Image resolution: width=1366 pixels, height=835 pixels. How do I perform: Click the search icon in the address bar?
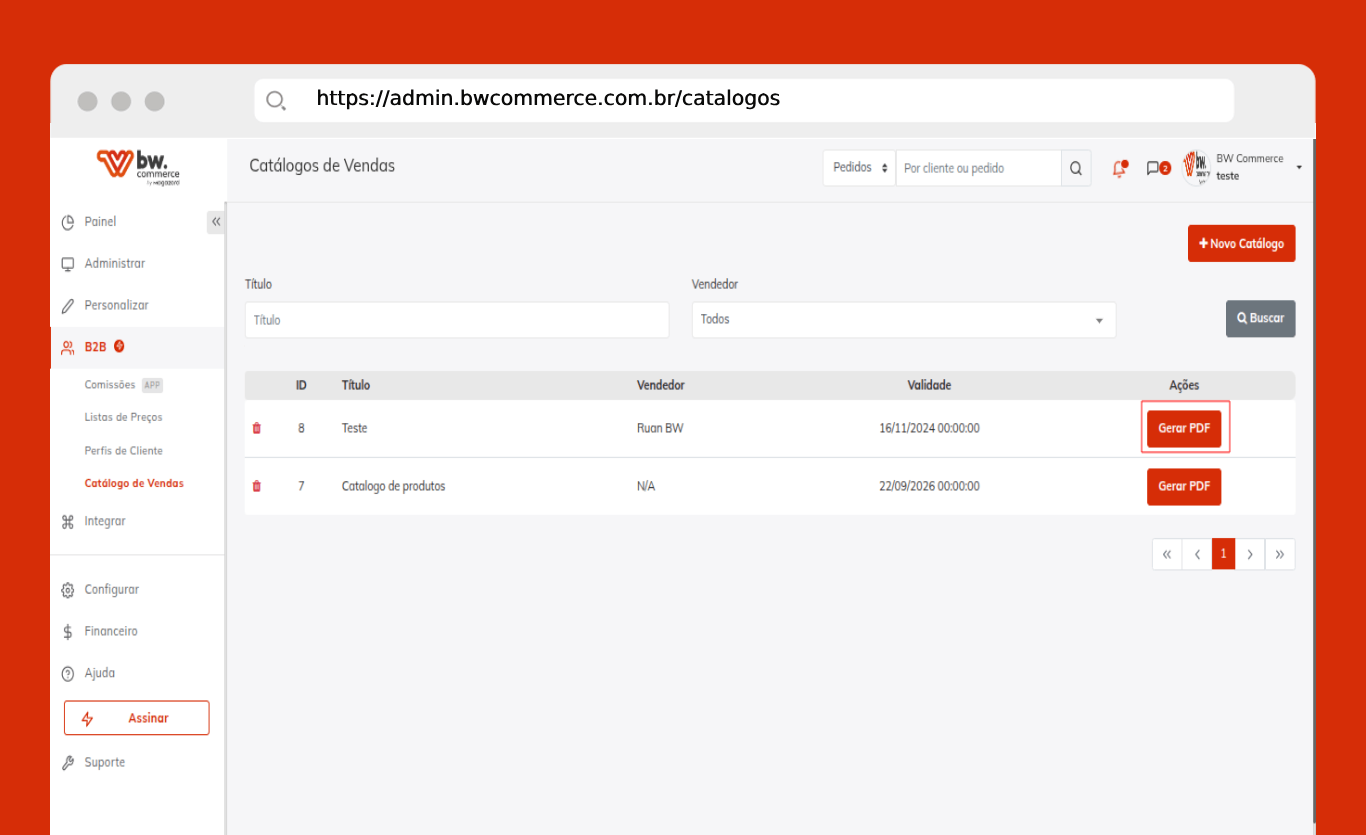coord(275,100)
